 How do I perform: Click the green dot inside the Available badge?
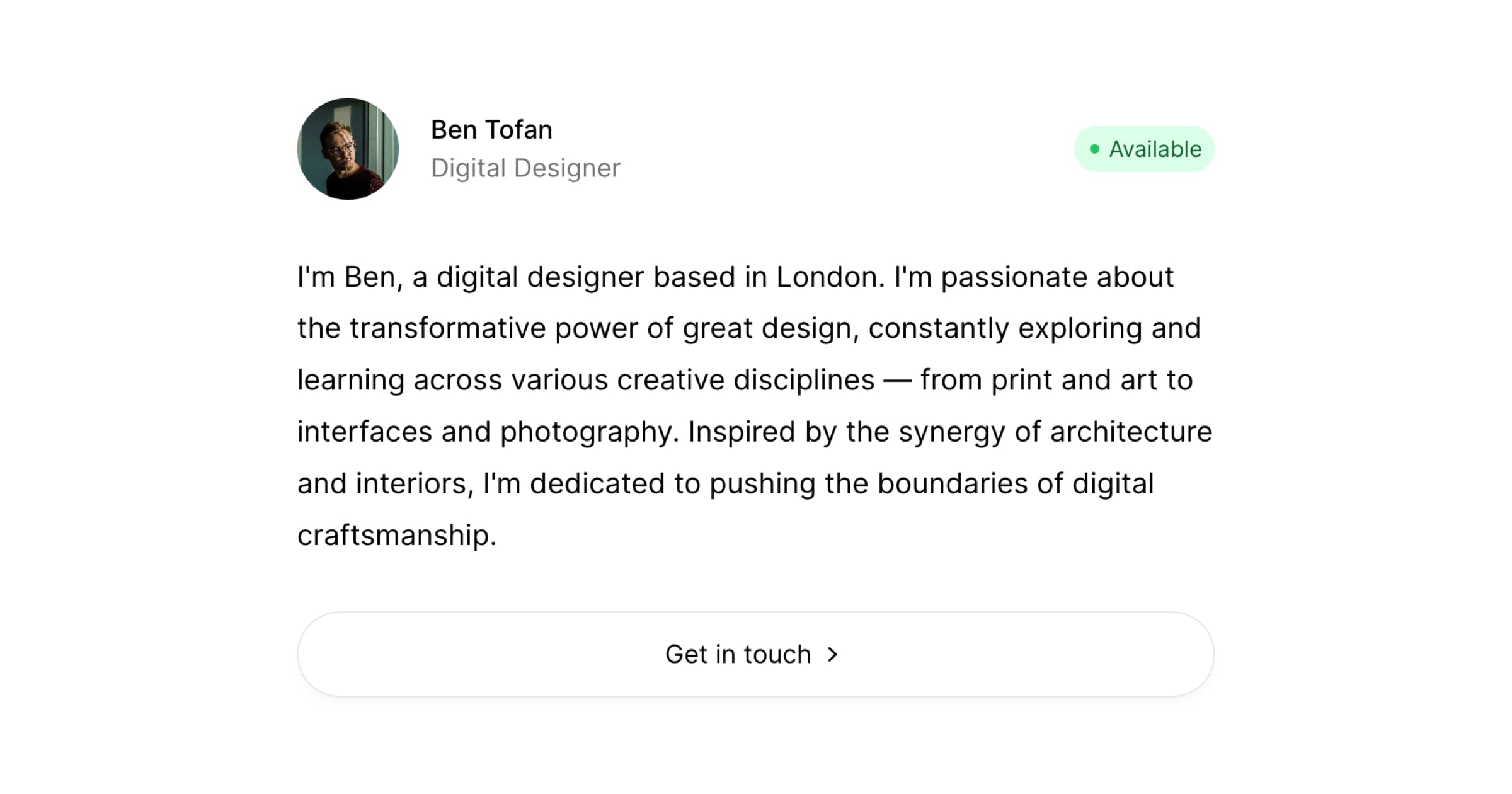coord(1095,149)
